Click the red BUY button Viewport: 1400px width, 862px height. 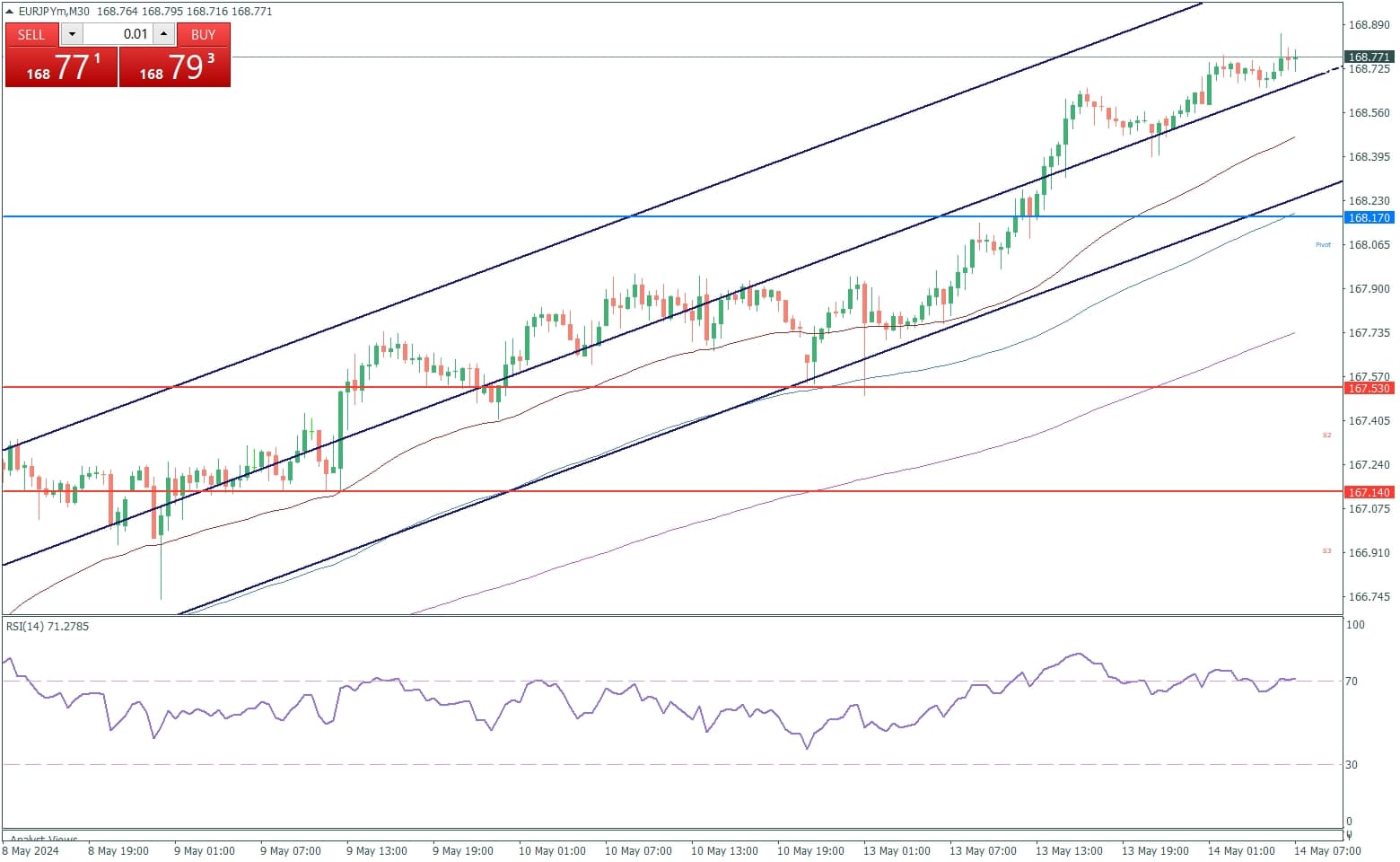click(204, 34)
